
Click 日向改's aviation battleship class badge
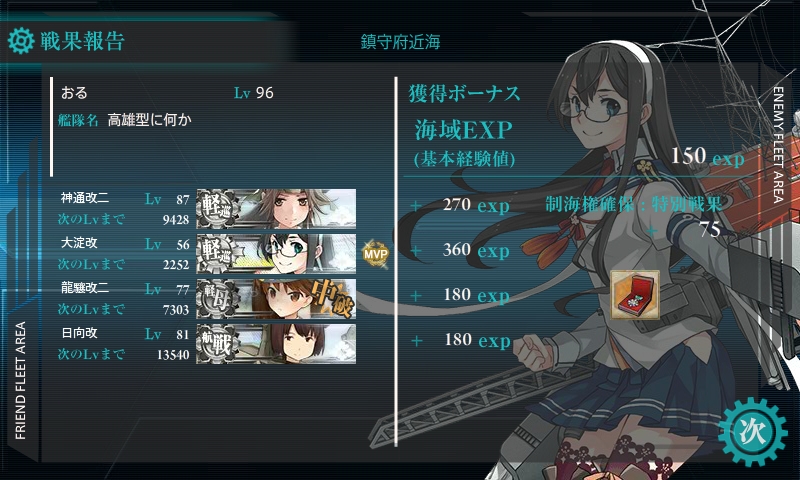217,343
